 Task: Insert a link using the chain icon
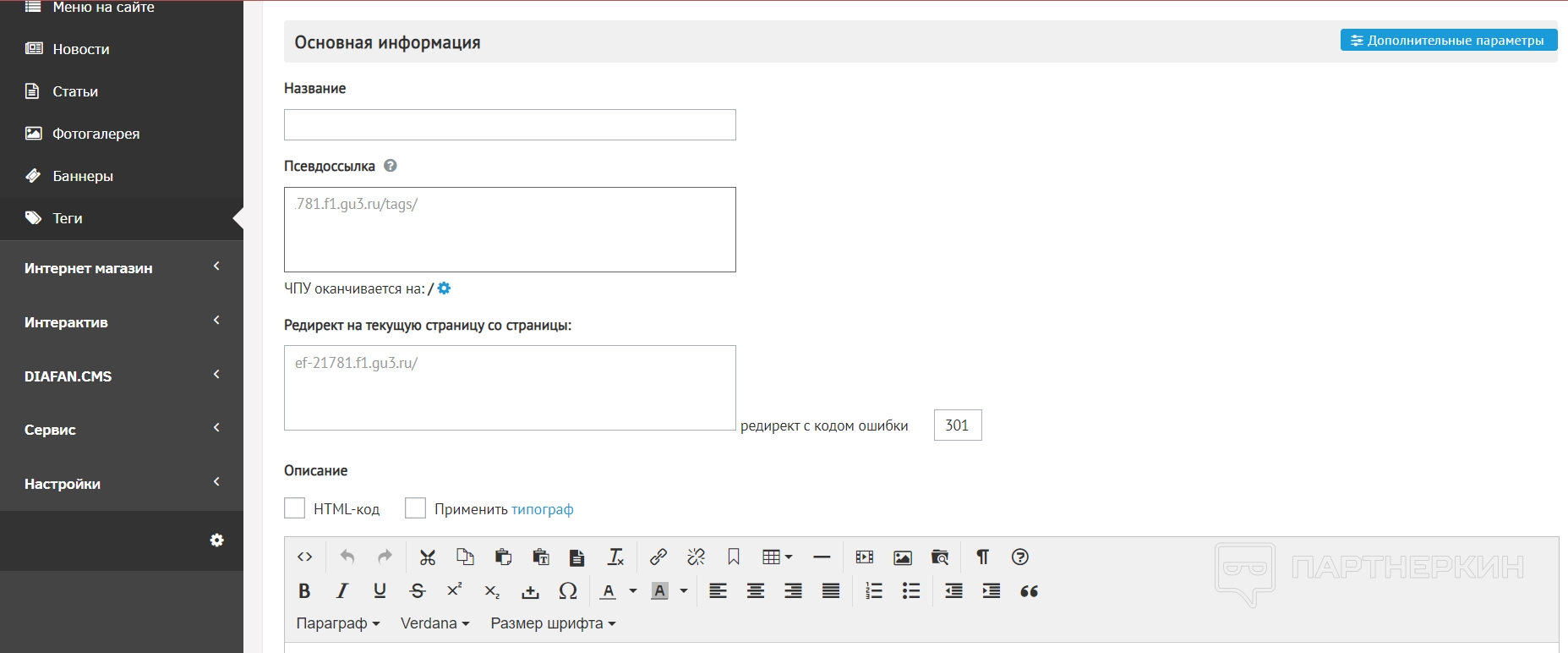pyautogui.click(x=658, y=557)
